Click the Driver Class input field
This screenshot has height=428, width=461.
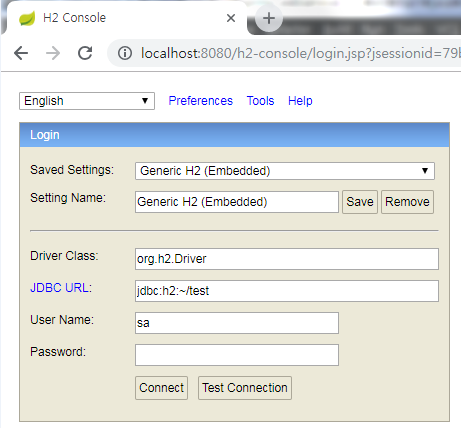click(287, 259)
